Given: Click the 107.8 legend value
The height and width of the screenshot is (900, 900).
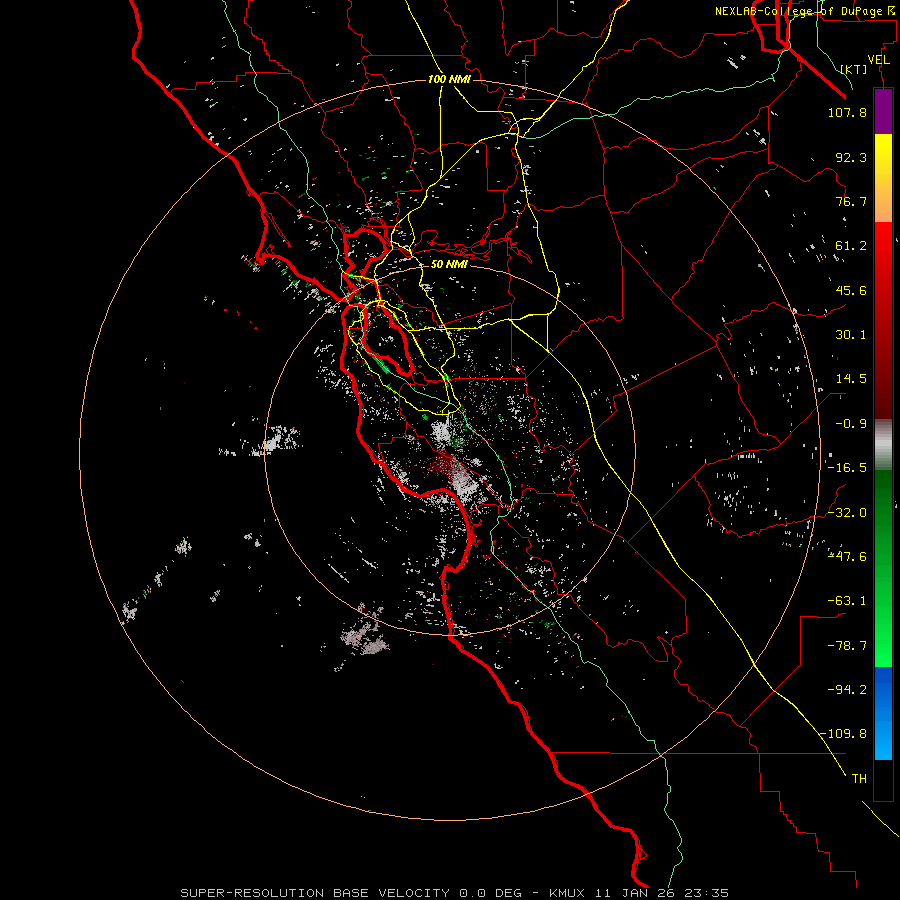Looking at the screenshot, I should point(847,112).
